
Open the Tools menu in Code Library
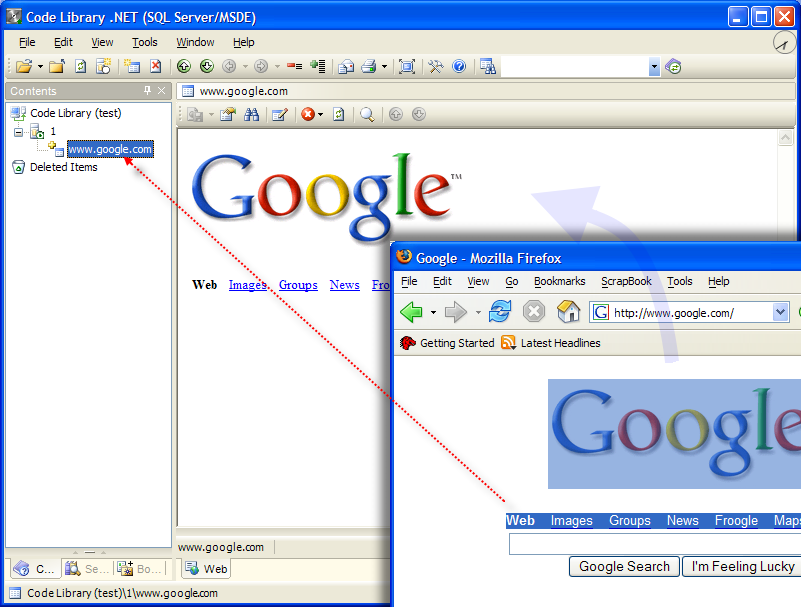(x=145, y=42)
